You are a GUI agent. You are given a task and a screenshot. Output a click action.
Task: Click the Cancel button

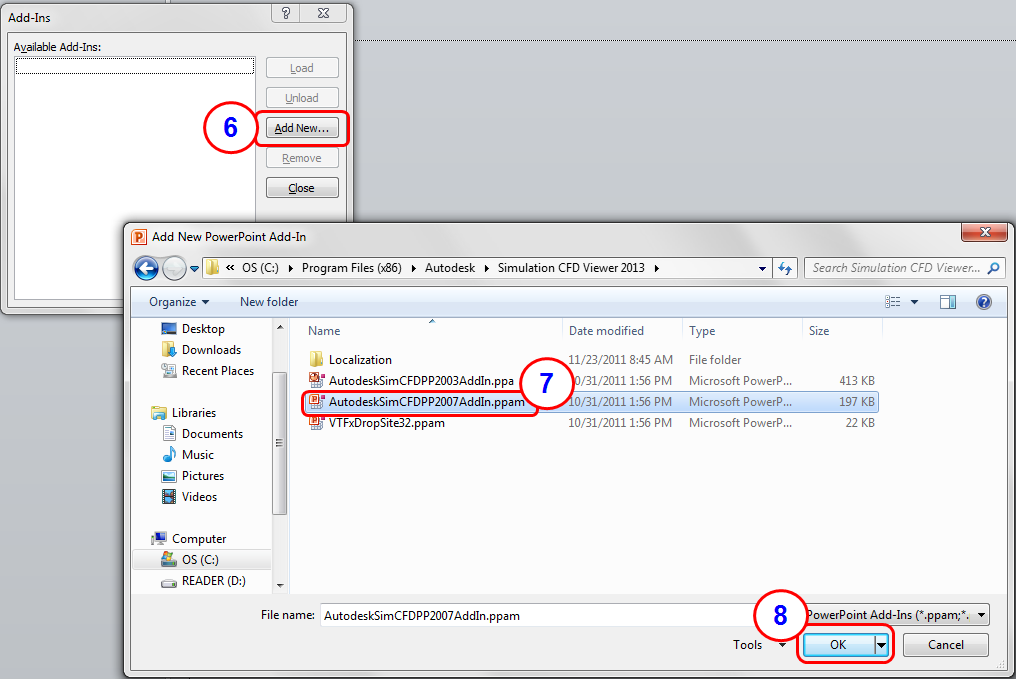pyautogui.click(x=945, y=645)
